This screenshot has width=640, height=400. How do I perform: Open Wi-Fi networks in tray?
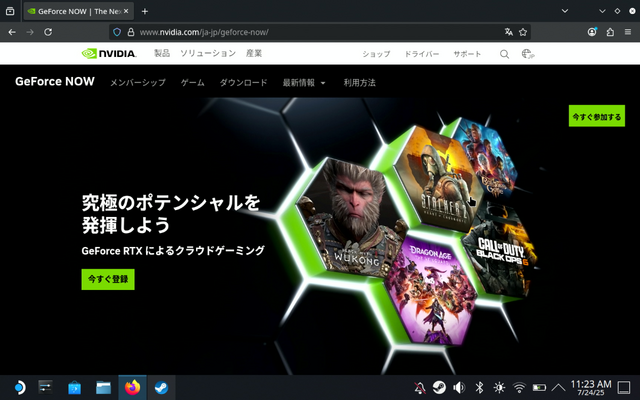519,387
